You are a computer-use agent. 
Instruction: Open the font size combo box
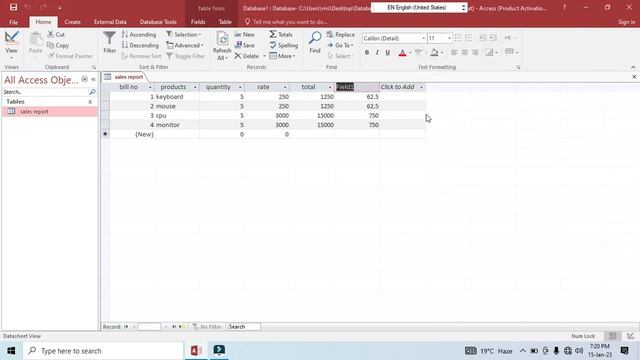[440, 38]
